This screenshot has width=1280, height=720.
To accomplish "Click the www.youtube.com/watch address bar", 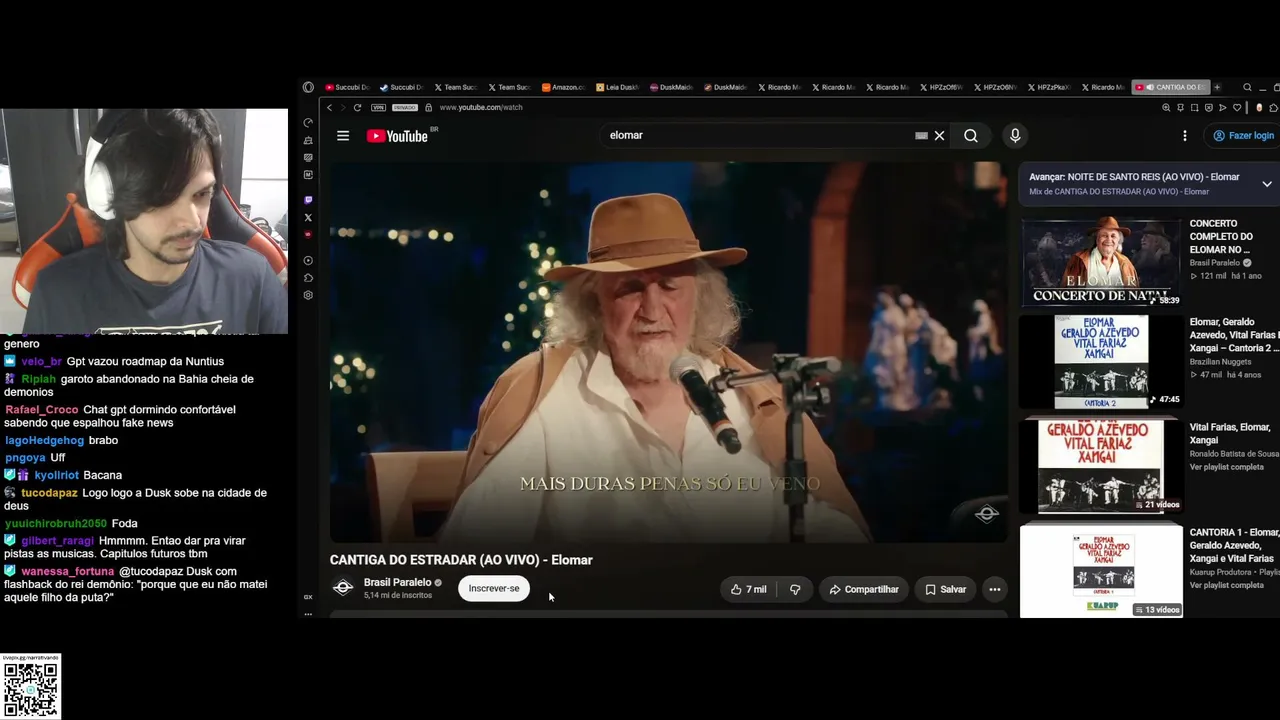I will 480,108.
